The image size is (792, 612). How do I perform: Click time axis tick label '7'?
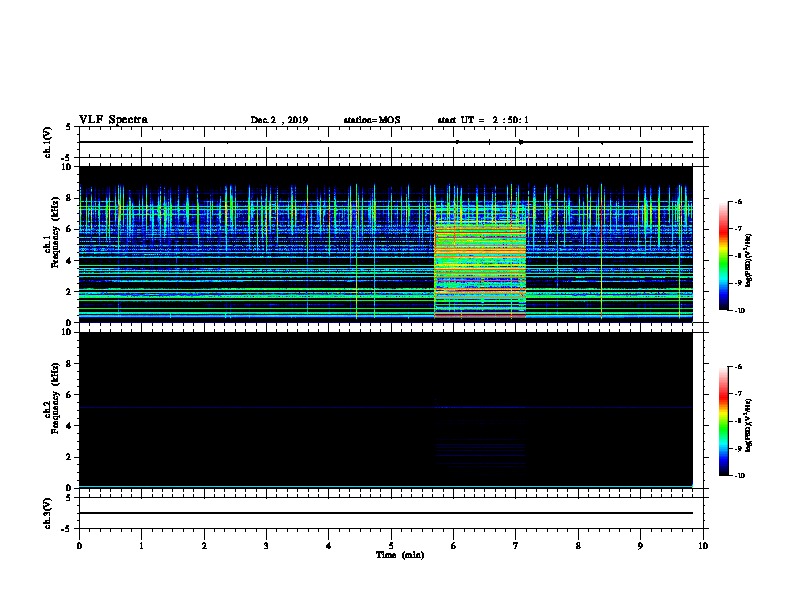click(x=515, y=545)
